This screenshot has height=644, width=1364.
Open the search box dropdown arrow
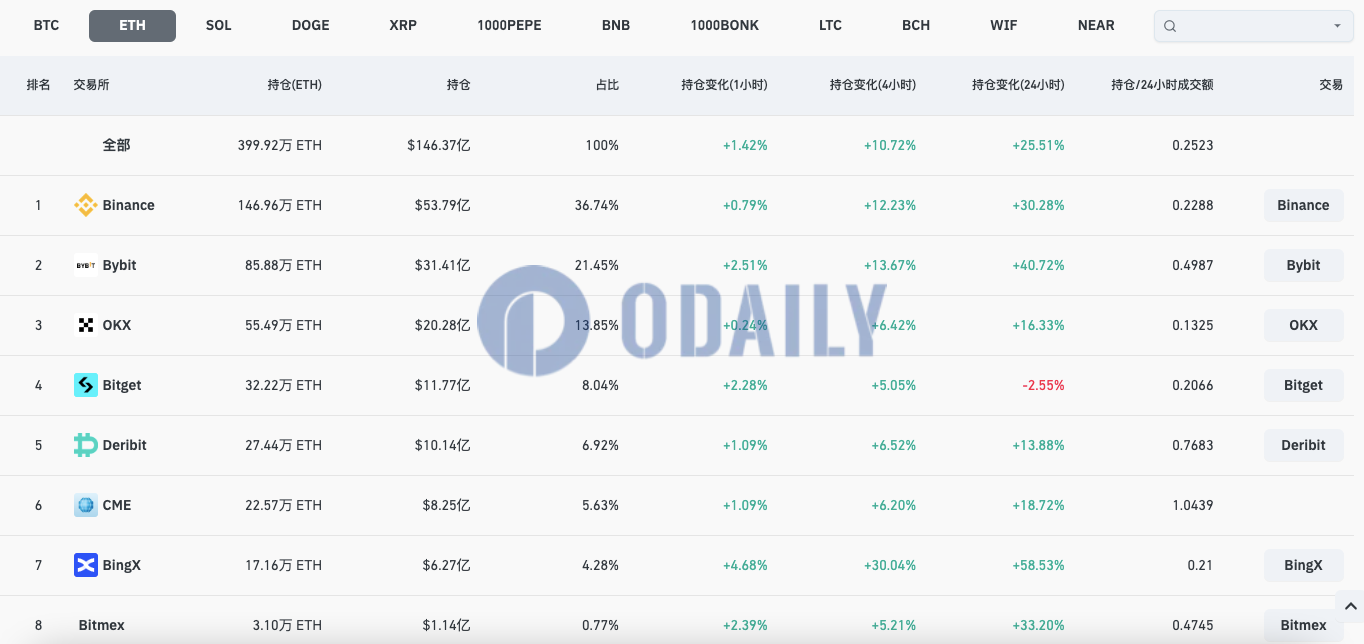[1338, 27]
